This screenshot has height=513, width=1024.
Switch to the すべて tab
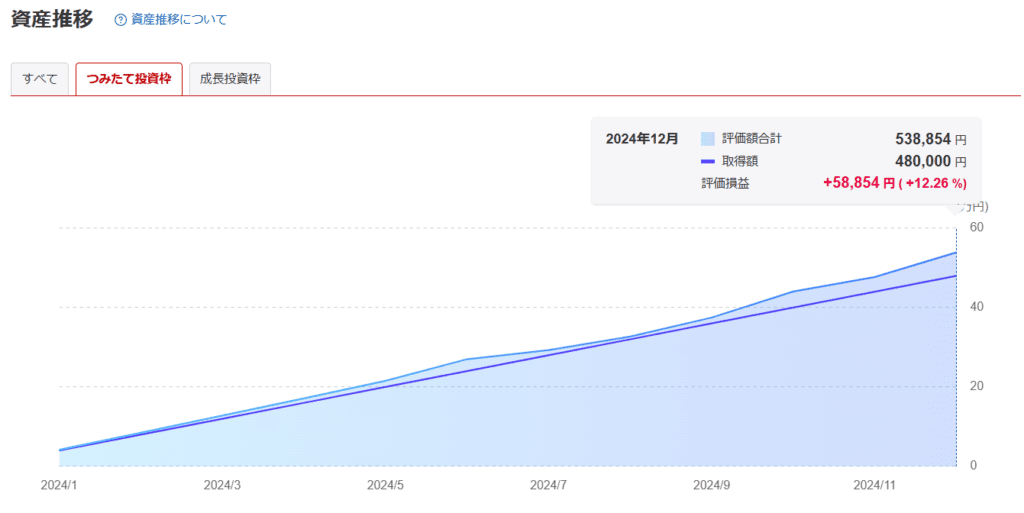(40, 80)
